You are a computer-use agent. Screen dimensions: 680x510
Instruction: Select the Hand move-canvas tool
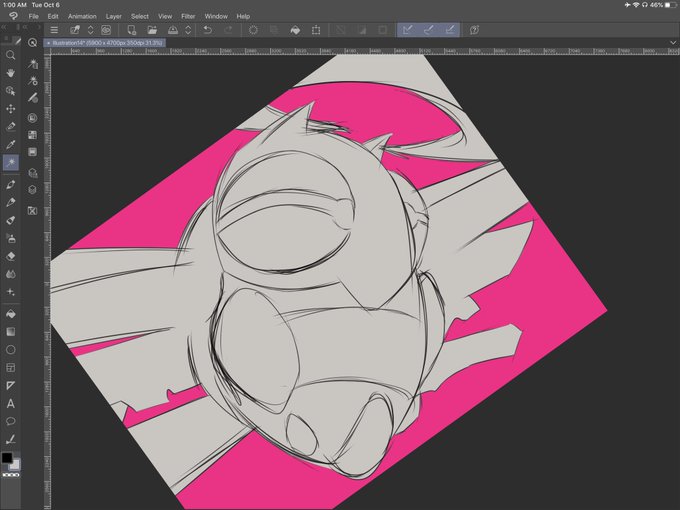tap(10, 73)
